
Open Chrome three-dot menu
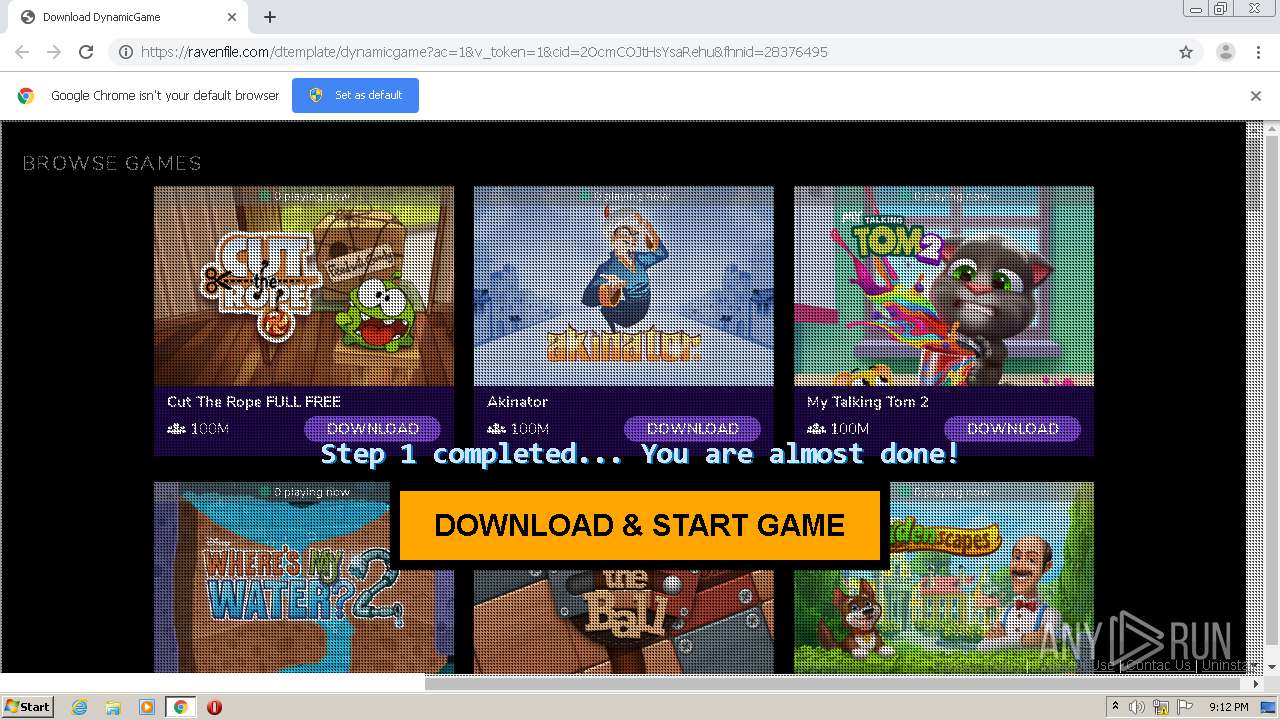point(1258,52)
